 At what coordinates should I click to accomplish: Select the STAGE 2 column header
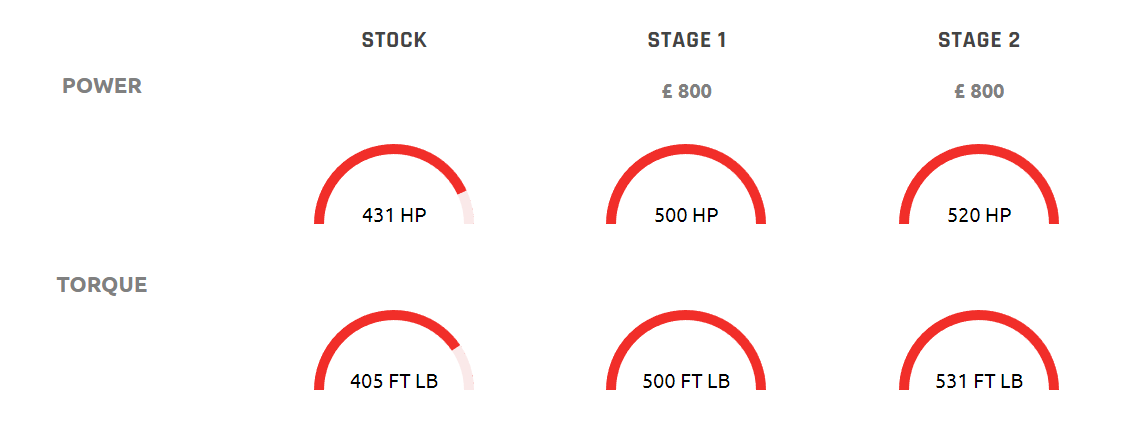click(x=979, y=40)
